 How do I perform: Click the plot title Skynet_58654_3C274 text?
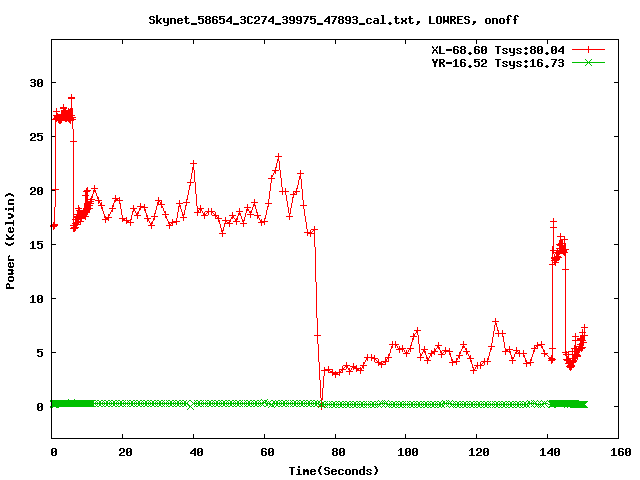[333, 20]
